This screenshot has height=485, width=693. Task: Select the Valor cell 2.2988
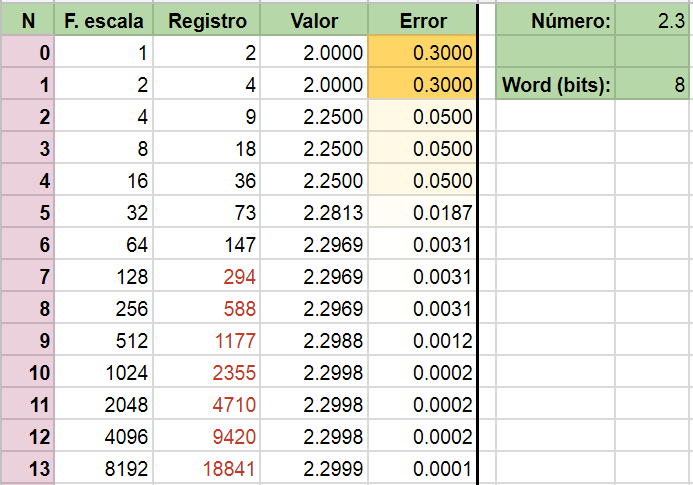click(x=314, y=340)
